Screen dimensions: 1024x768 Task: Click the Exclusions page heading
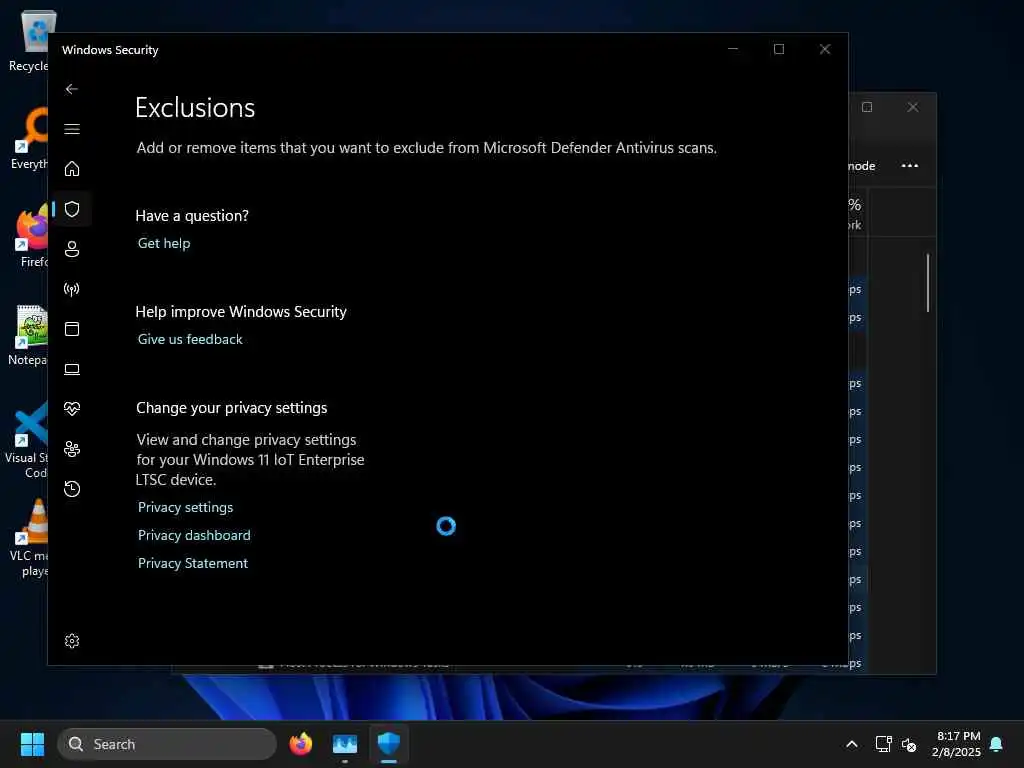click(195, 108)
